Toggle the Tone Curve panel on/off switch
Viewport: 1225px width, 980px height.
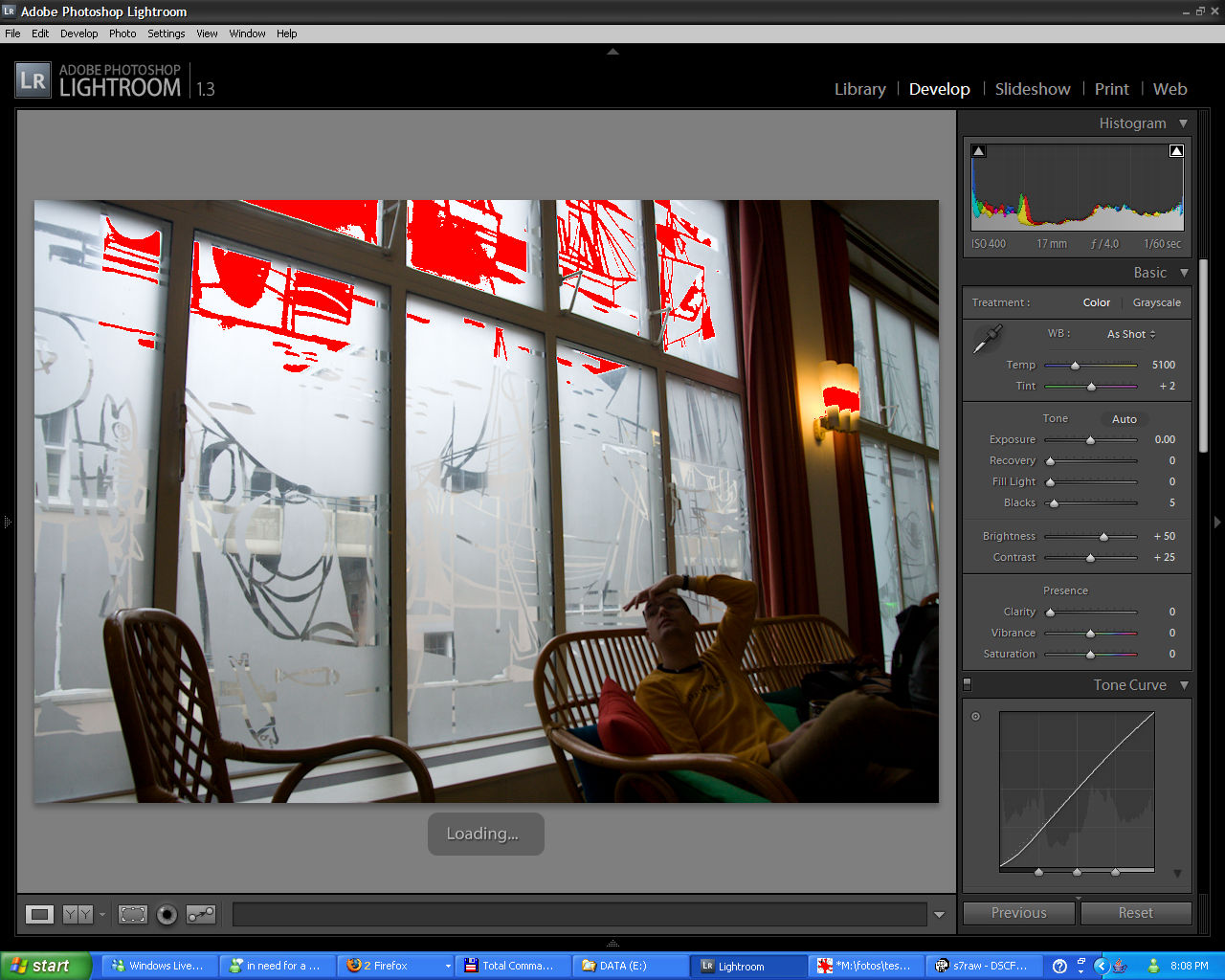point(967,684)
